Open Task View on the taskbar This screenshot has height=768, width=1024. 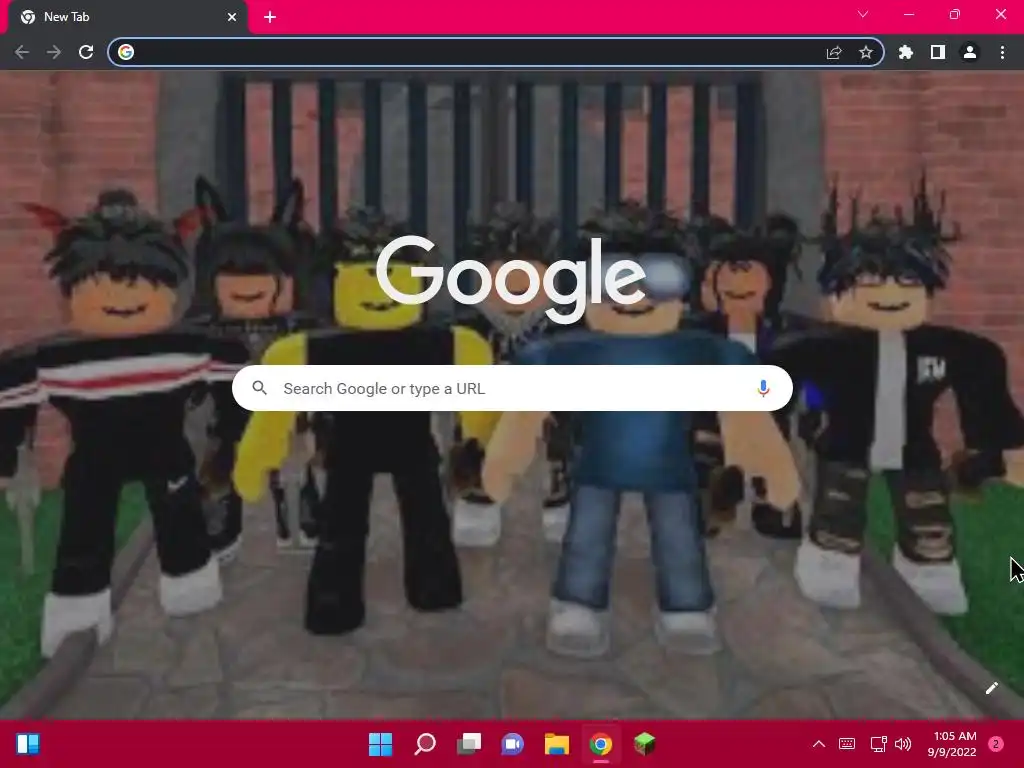tap(469, 744)
